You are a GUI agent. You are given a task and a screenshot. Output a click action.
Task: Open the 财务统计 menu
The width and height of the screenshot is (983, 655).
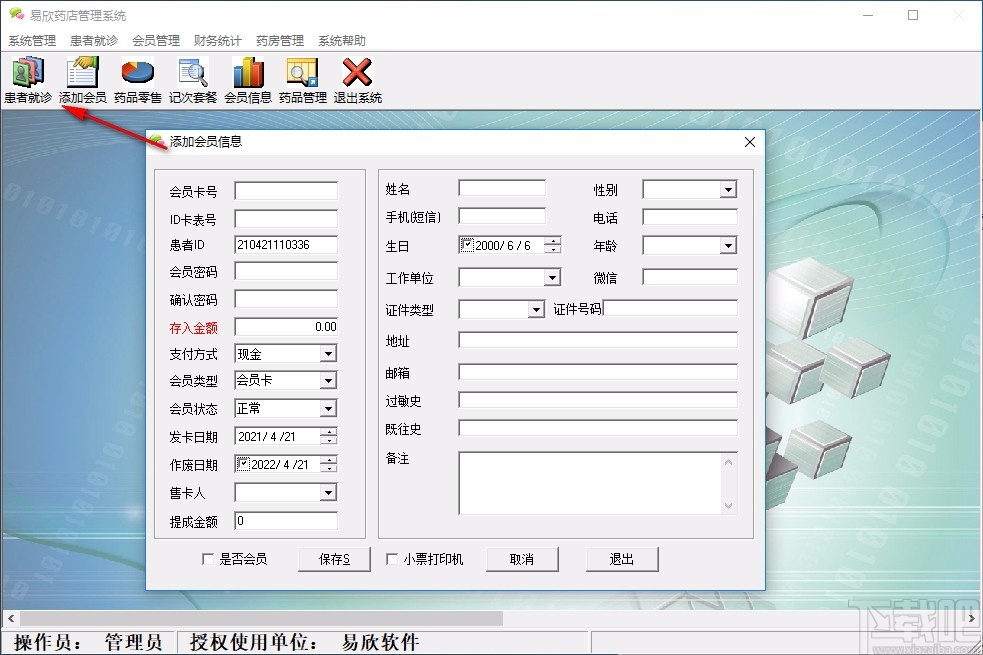click(x=217, y=40)
